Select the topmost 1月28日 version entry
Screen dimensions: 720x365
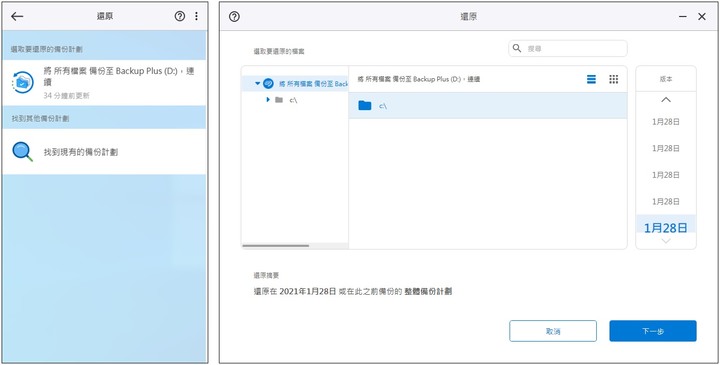(x=666, y=122)
